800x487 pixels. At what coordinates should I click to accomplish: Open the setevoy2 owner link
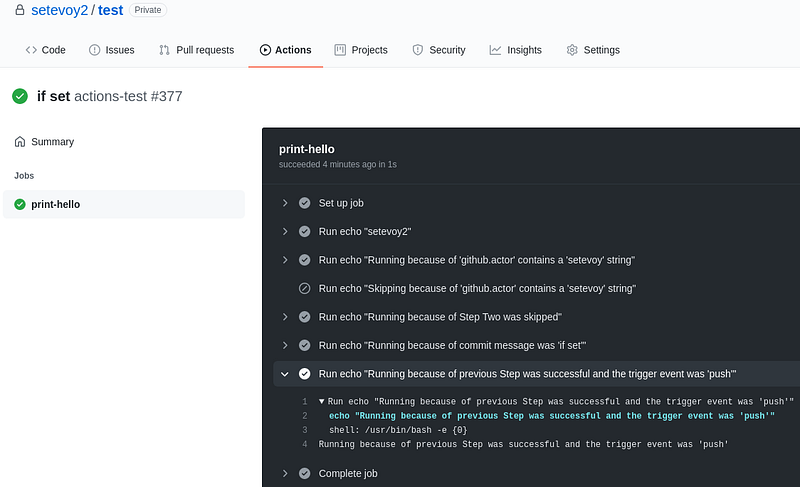point(60,10)
